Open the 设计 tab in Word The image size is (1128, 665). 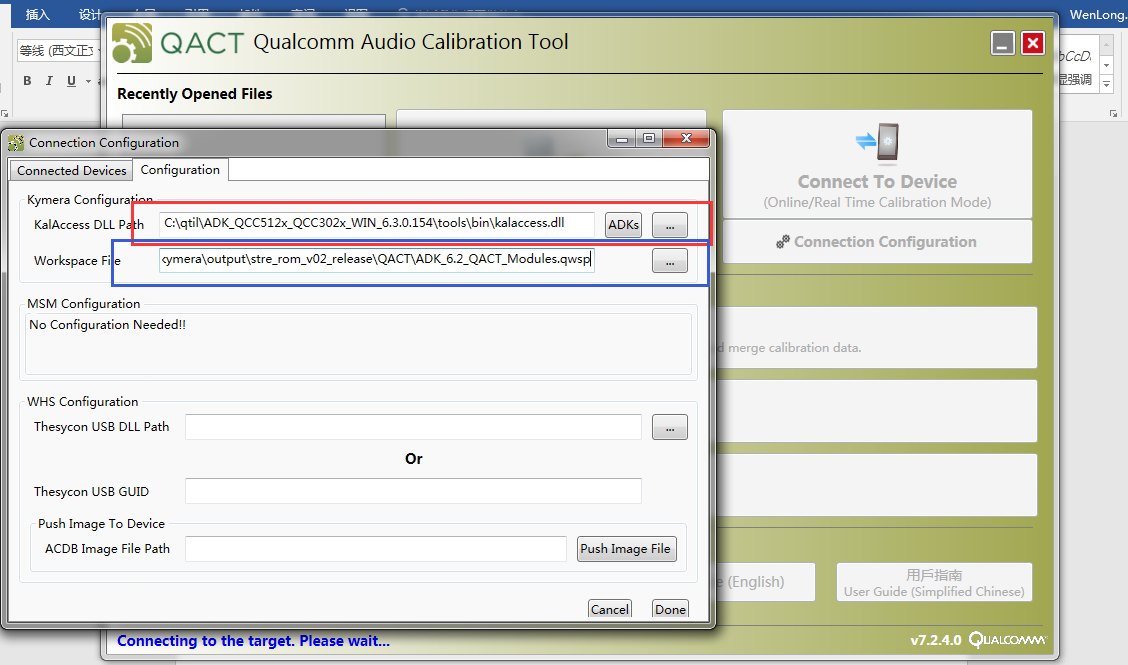pyautogui.click(x=90, y=14)
